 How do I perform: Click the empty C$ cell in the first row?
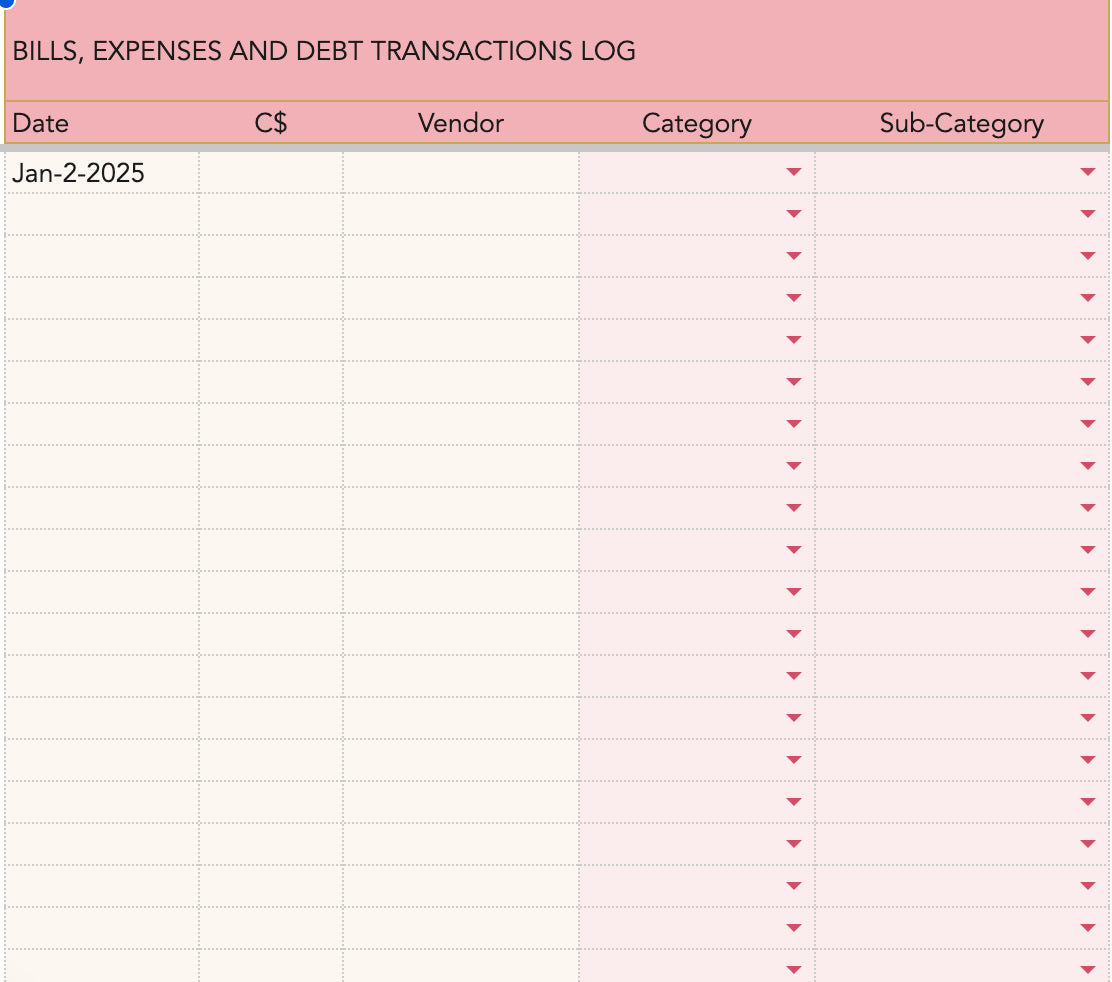pyautogui.click(x=270, y=172)
